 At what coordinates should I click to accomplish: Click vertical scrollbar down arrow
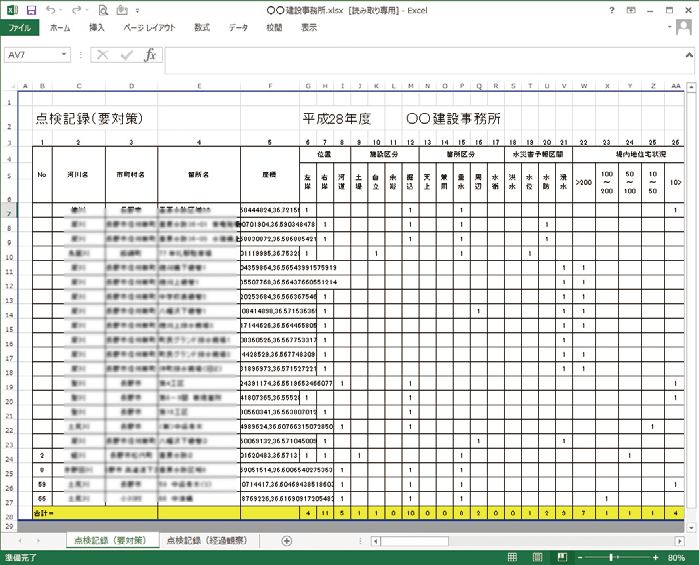(691, 528)
